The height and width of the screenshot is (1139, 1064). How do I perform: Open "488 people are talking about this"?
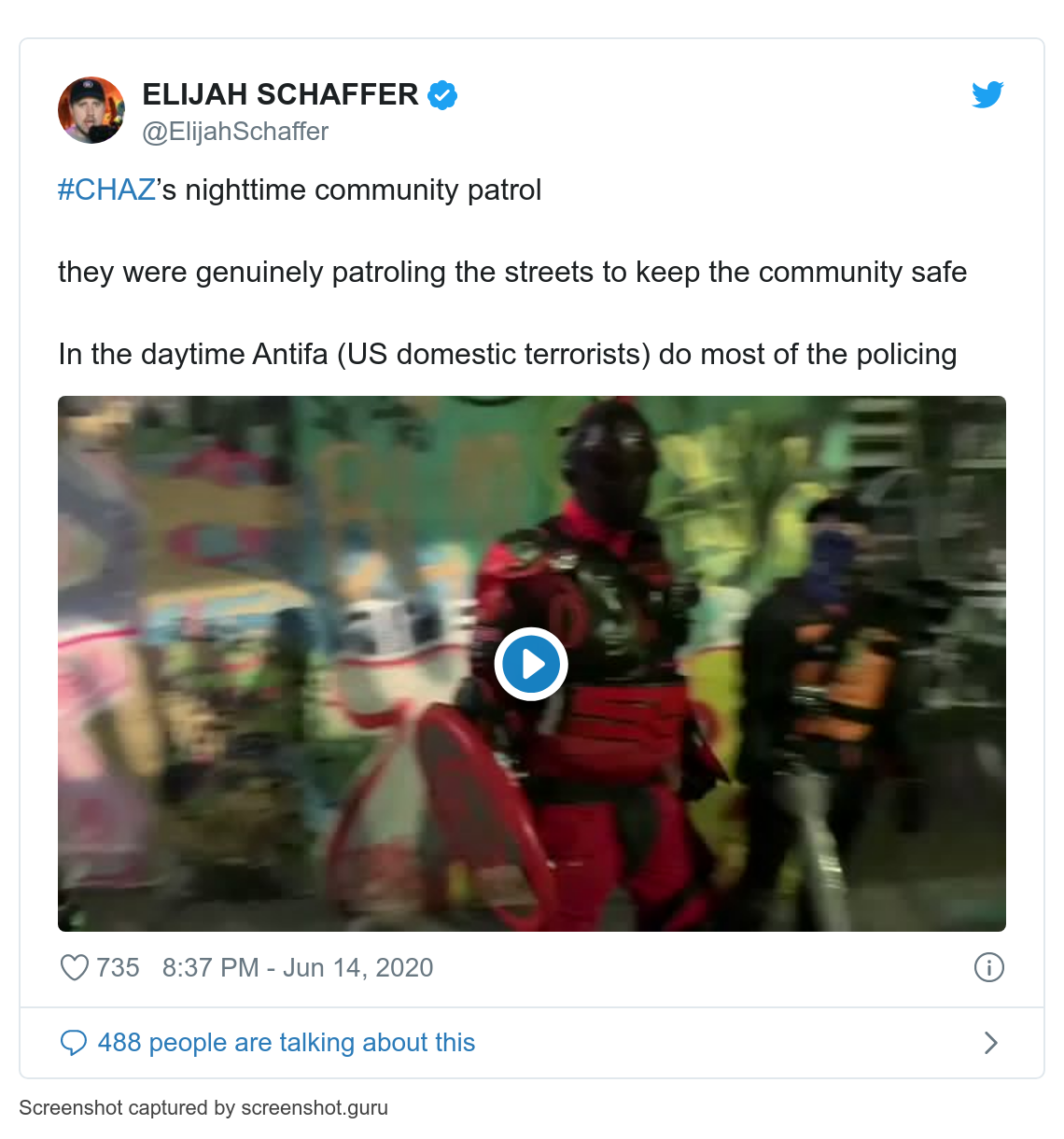(287, 1043)
